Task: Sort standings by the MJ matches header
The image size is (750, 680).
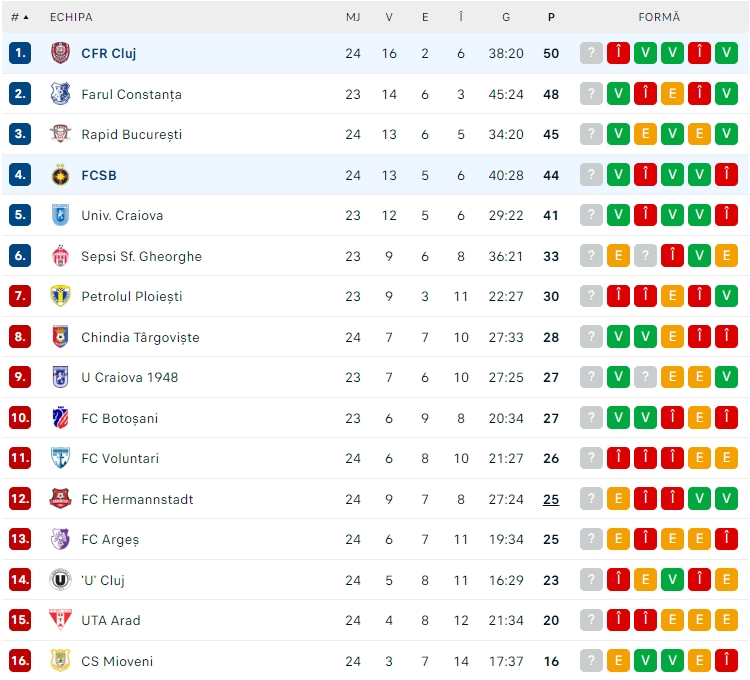Action: click(353, 17)
